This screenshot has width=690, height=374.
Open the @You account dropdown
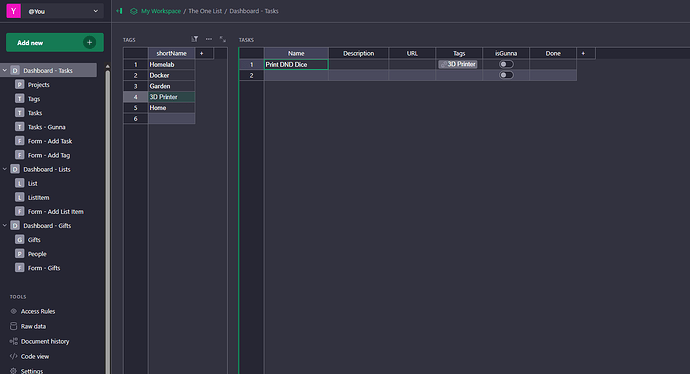(x=62, y=11)
